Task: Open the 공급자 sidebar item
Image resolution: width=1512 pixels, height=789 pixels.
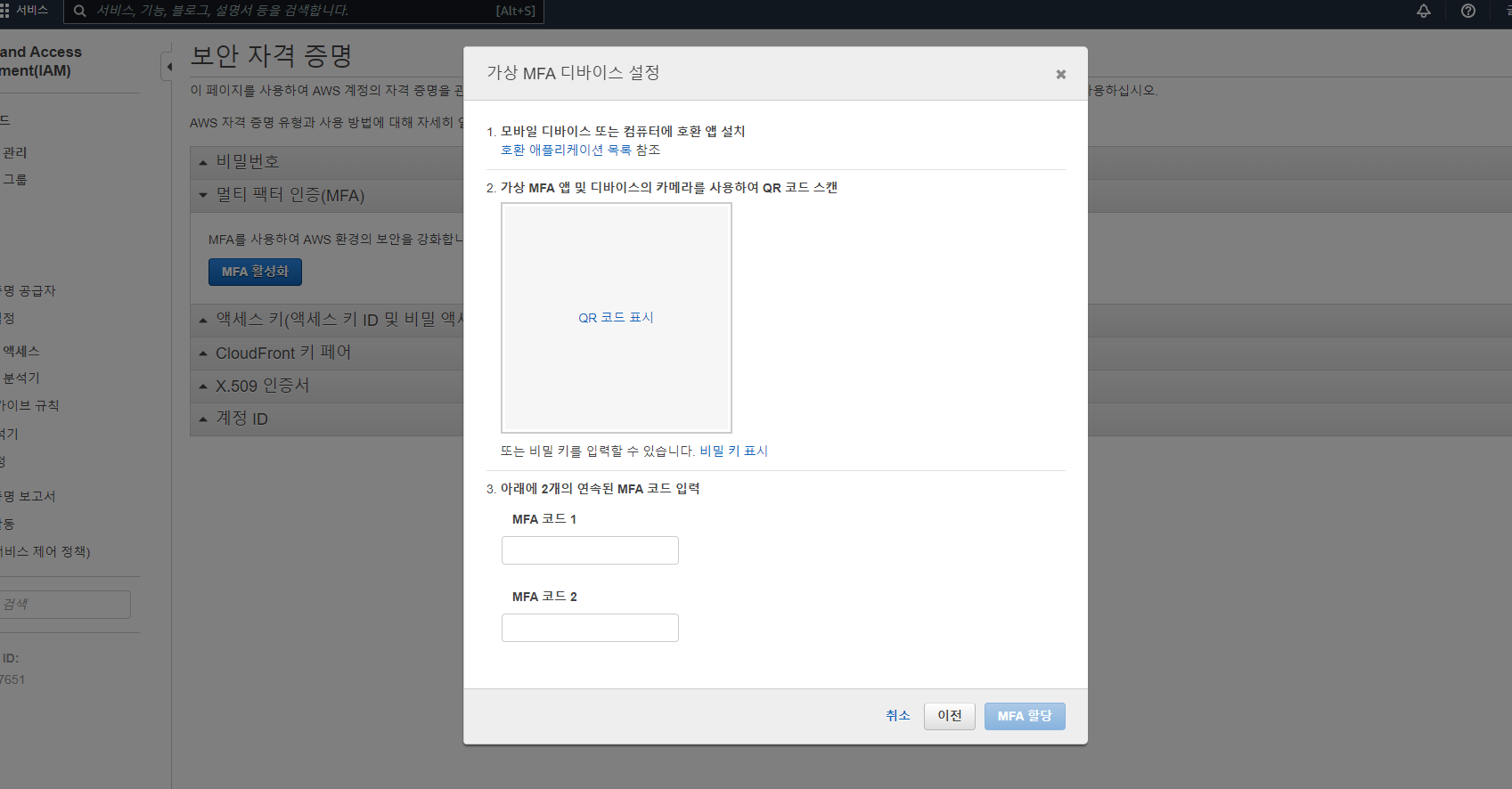Action: point(28,291)
